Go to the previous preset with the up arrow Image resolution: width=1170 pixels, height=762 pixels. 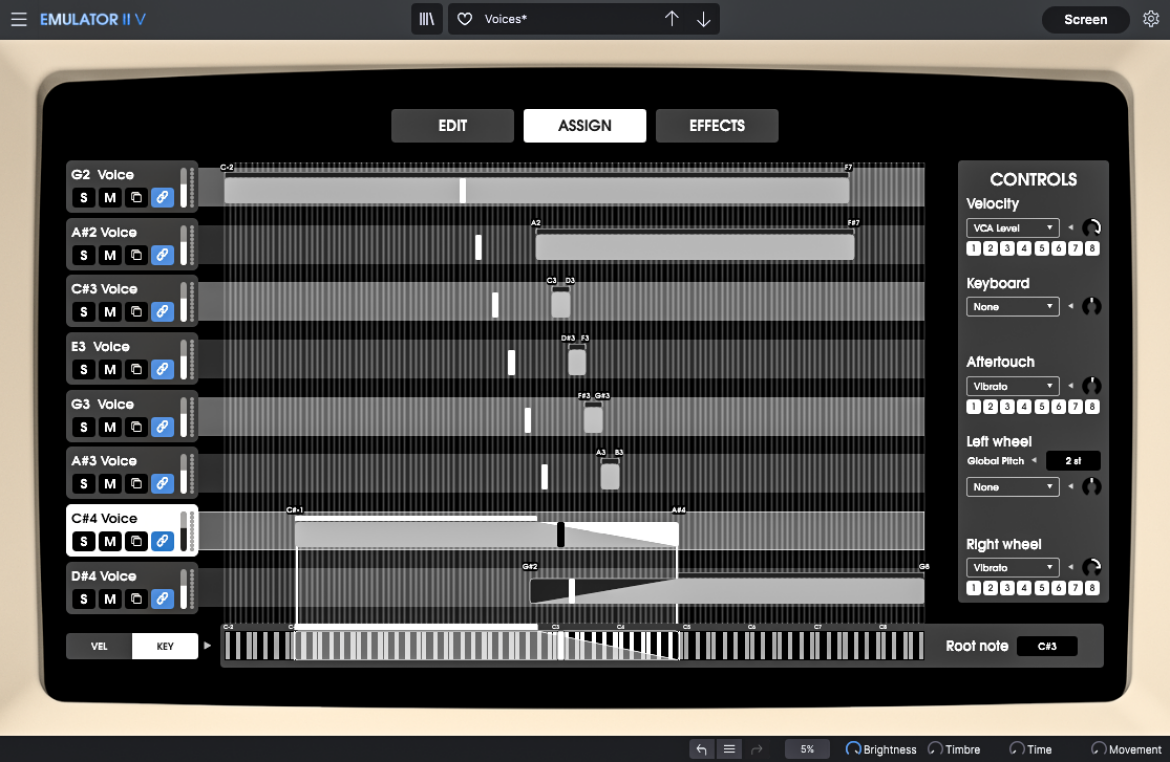click(672, 19)
